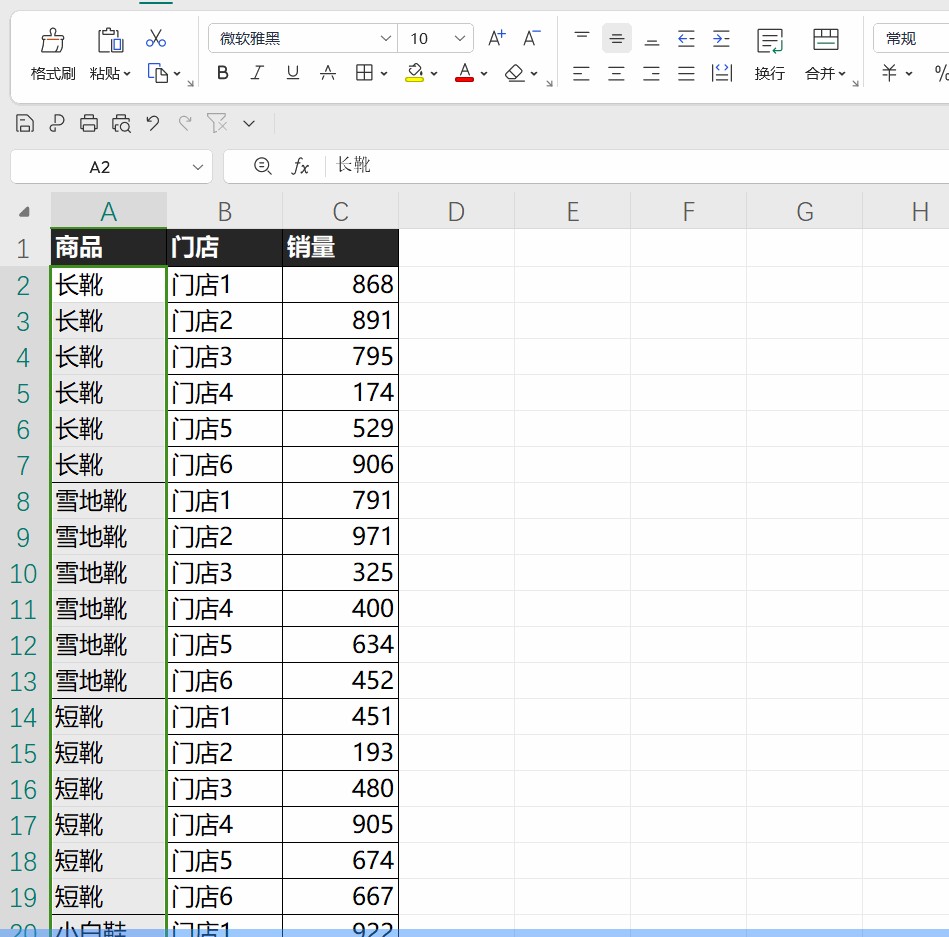Click the Wrap Text (换行) button

770,54
